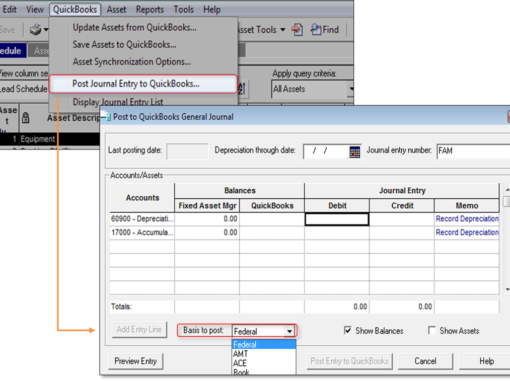Click the Post to QuickBooks dialog title icon

point(108,117)
